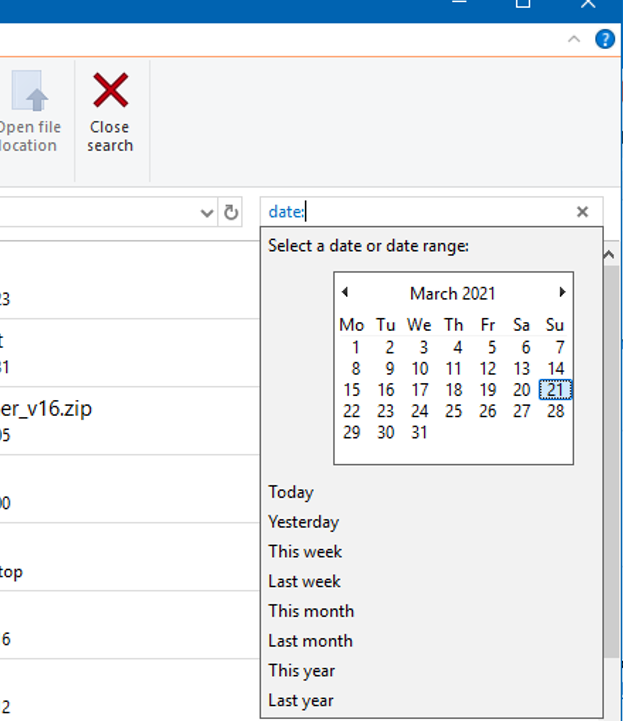
Task: Choose Last month date range
Action: (x=310, y=641)
